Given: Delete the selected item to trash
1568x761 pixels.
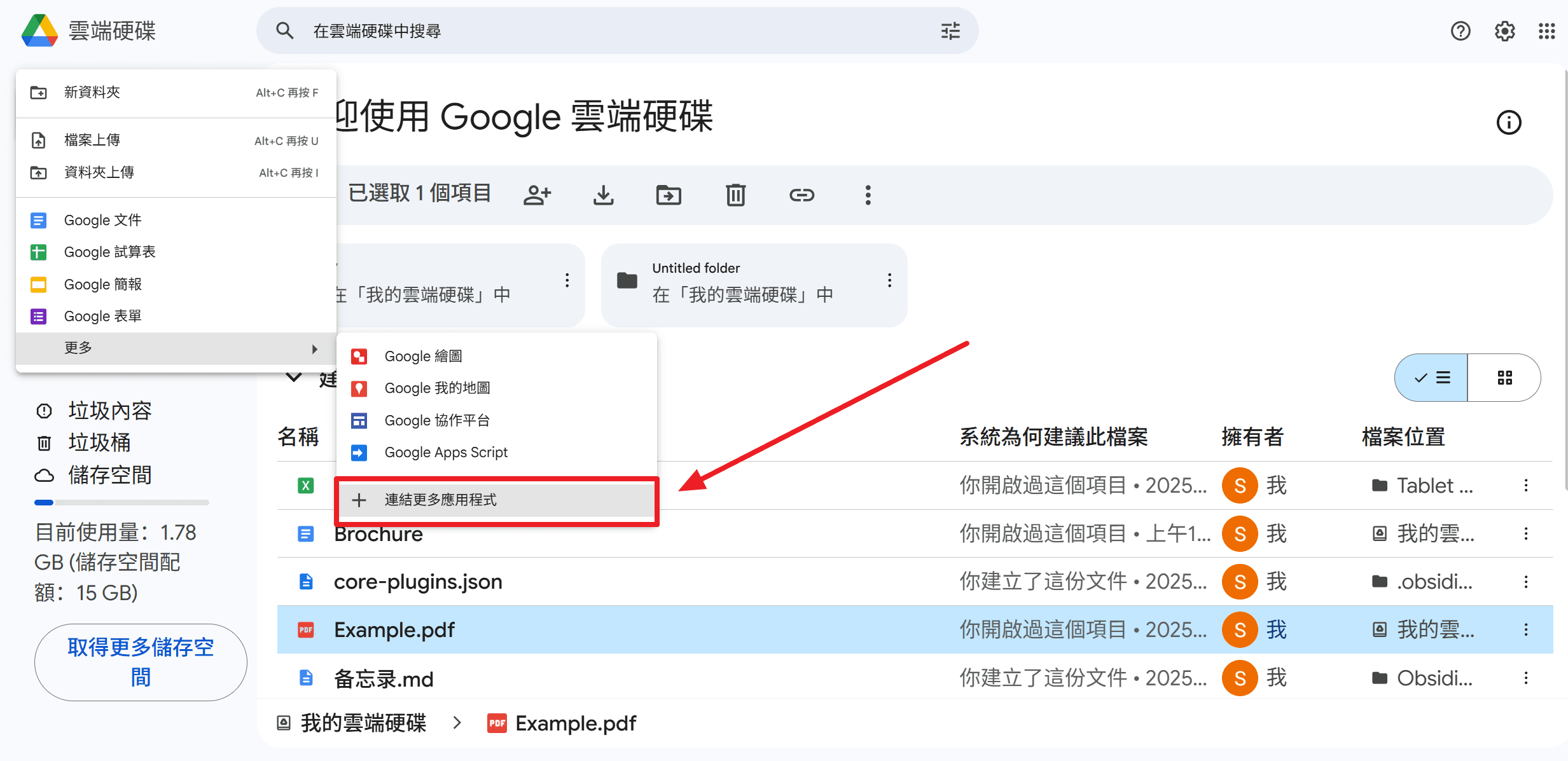Looking at the screenshot, I should tap(735, 195).
